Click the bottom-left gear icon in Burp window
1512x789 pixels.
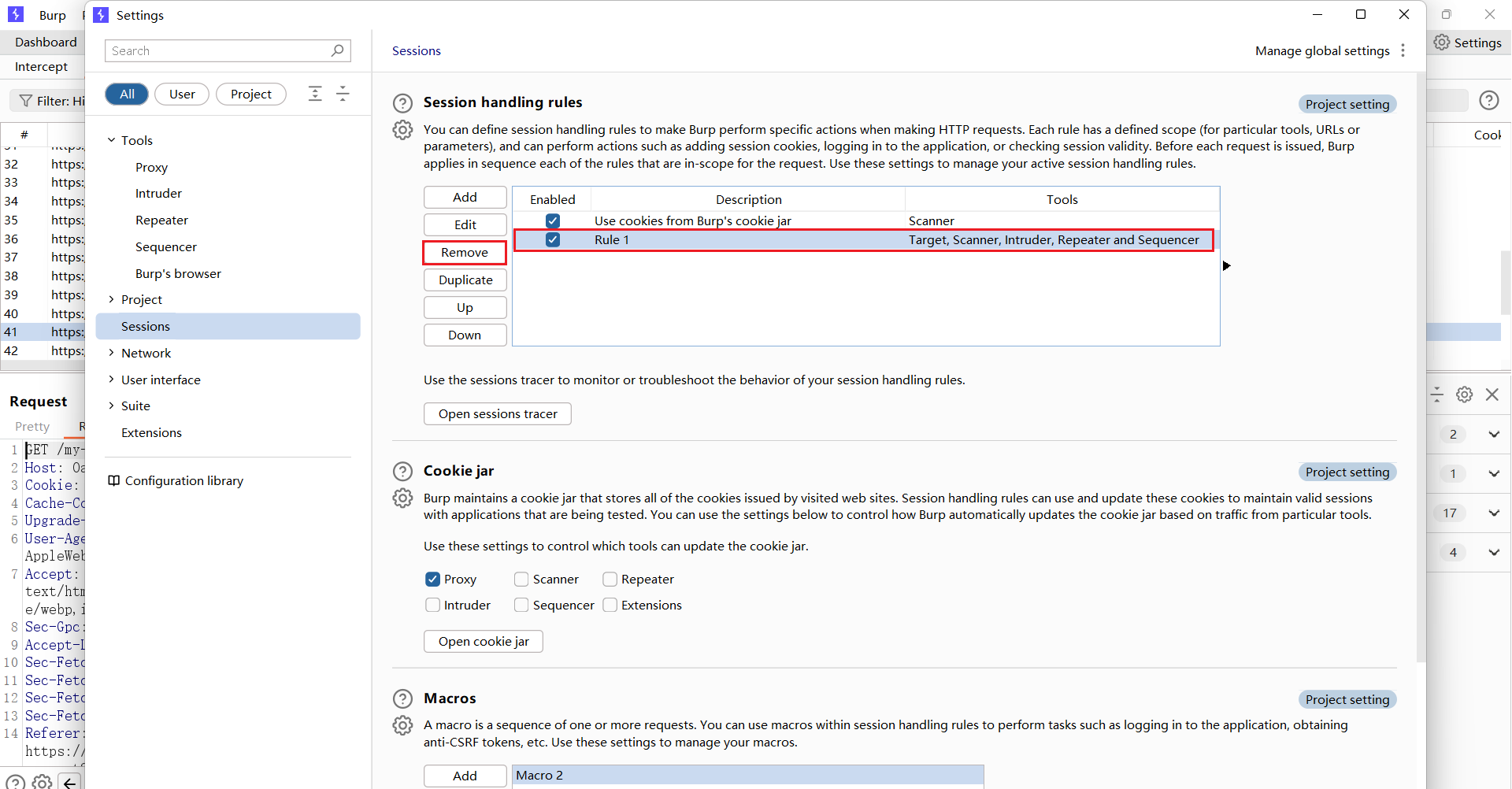[43, 783]
